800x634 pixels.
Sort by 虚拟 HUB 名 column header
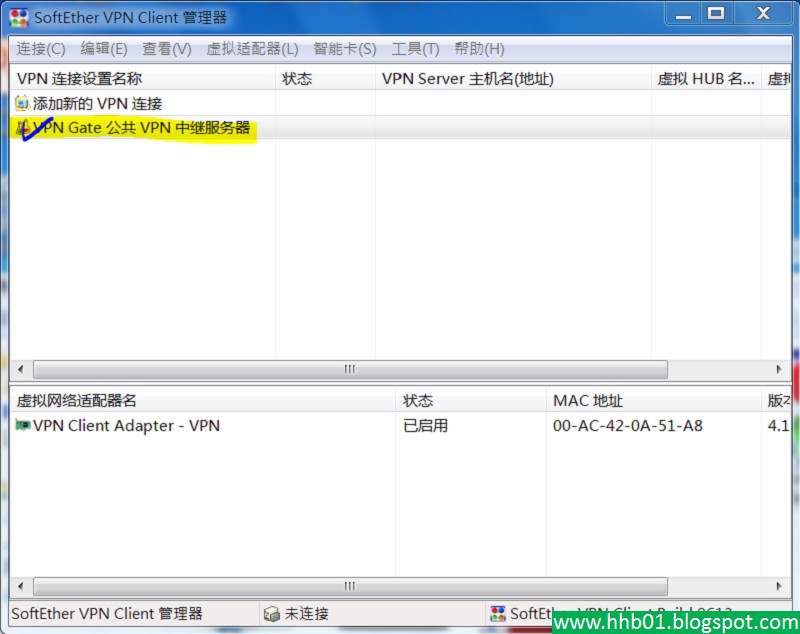coord(706,79)
